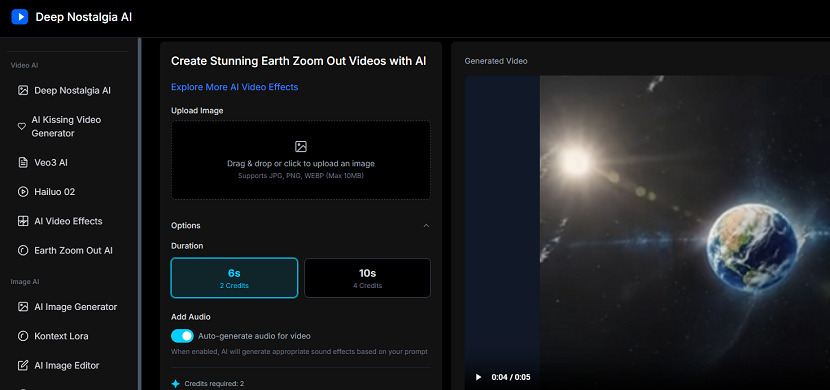Collapse the Options section chevron

(426, 225)
